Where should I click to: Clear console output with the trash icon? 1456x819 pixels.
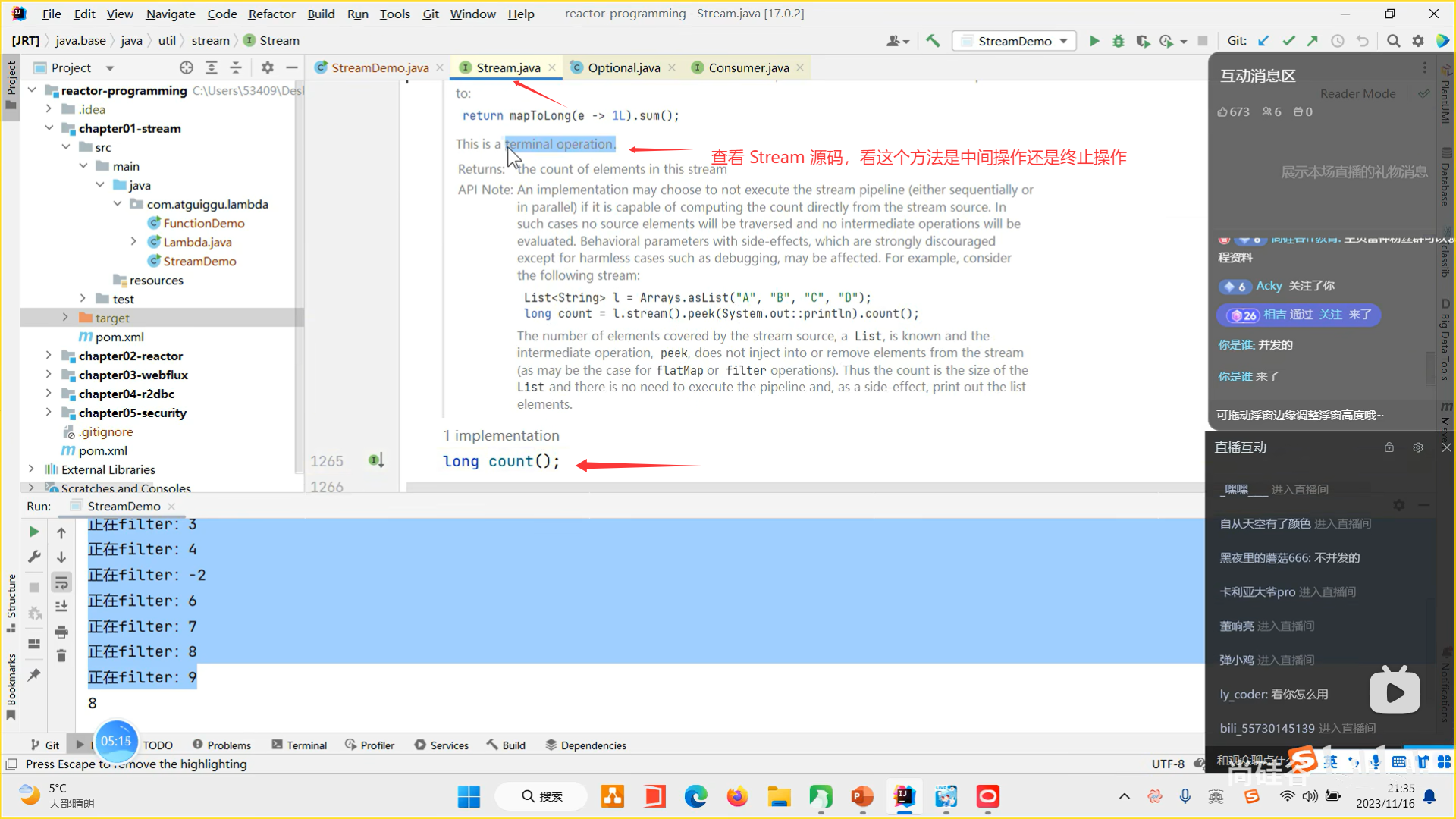pos(61,656)
